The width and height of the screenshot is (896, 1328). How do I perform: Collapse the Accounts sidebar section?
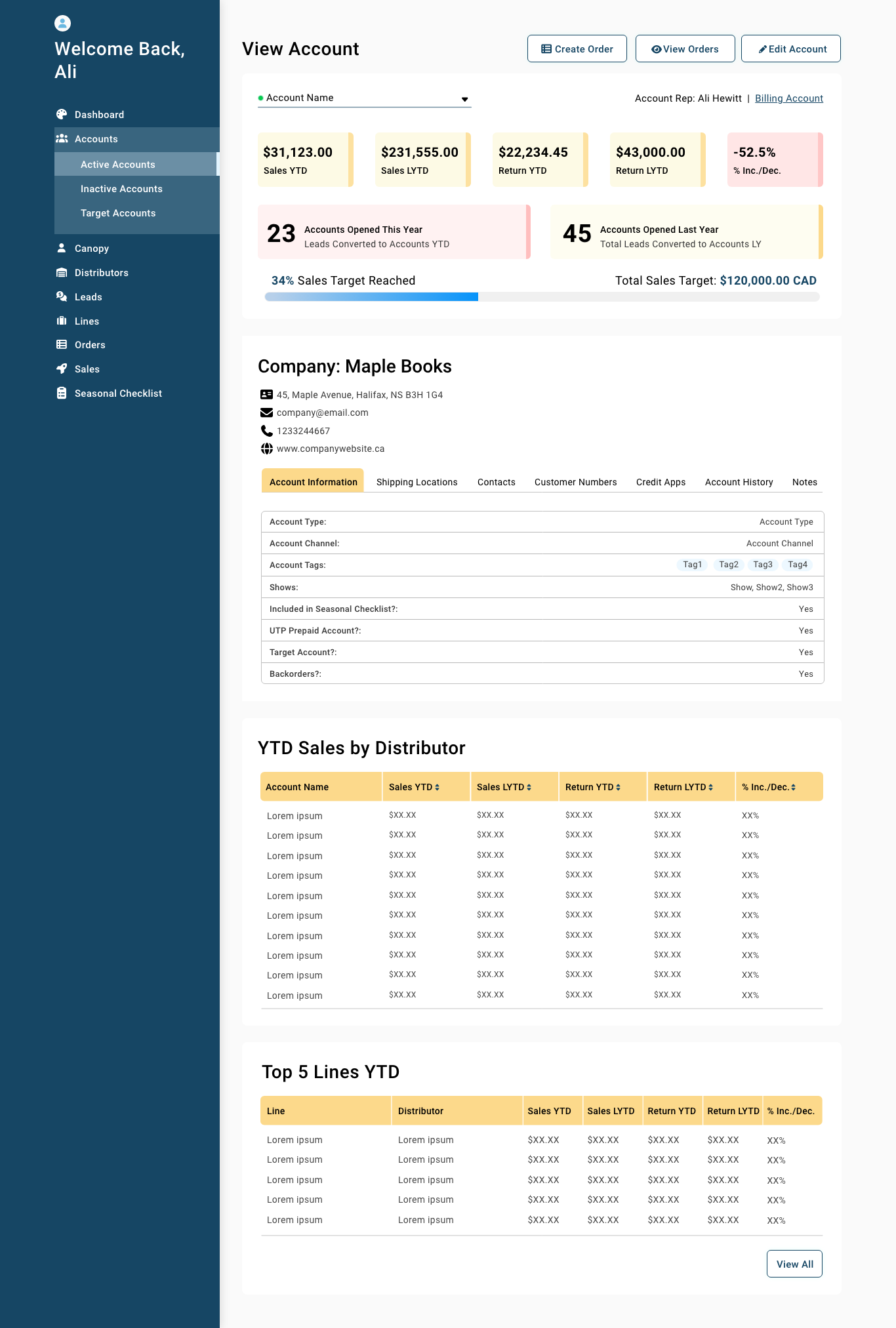coord(137,138)
